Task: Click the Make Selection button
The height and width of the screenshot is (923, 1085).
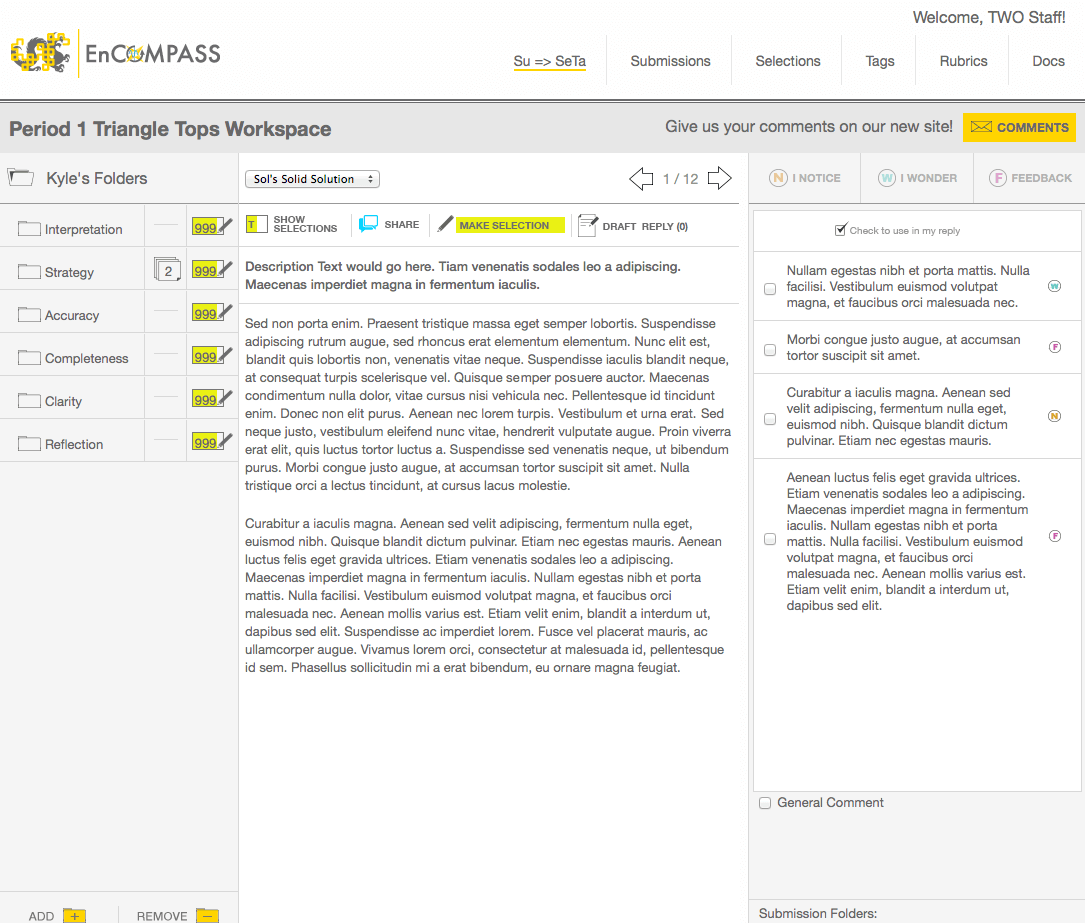Action: click(503, 225)
